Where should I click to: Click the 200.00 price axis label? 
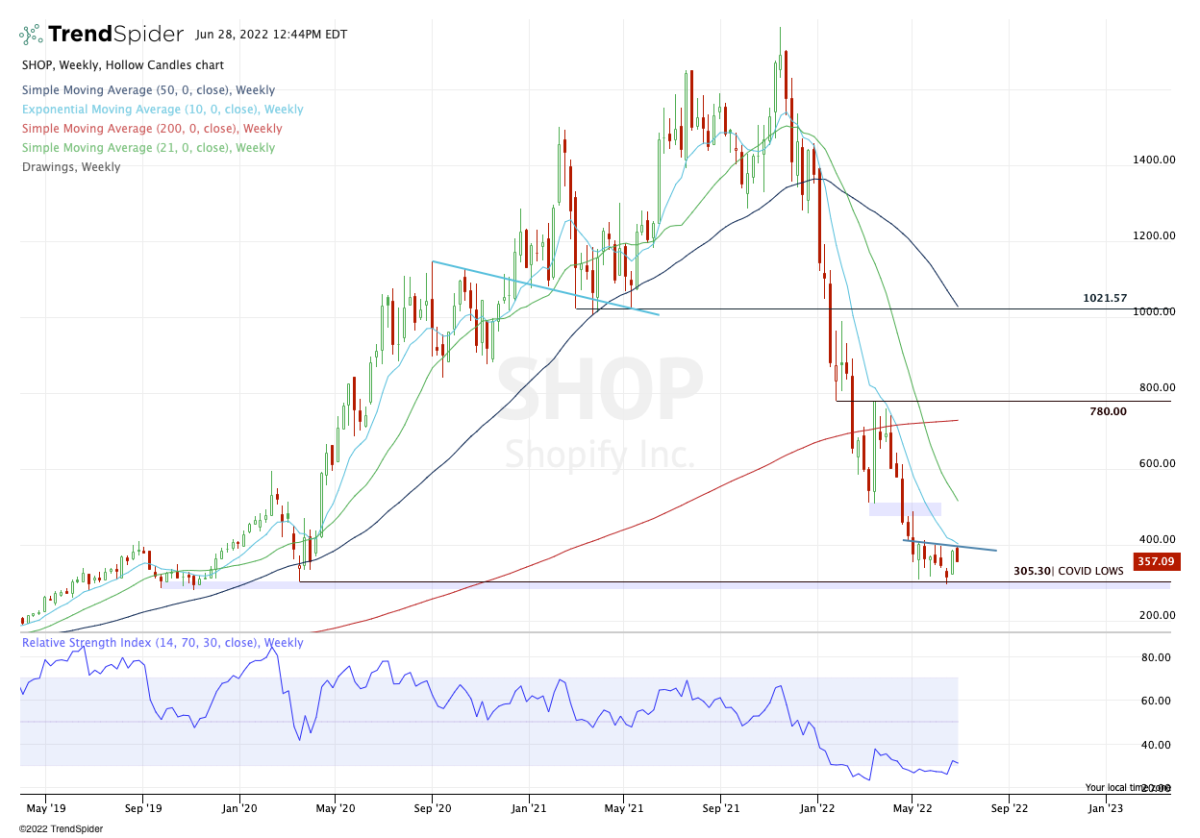point(1157,615)
